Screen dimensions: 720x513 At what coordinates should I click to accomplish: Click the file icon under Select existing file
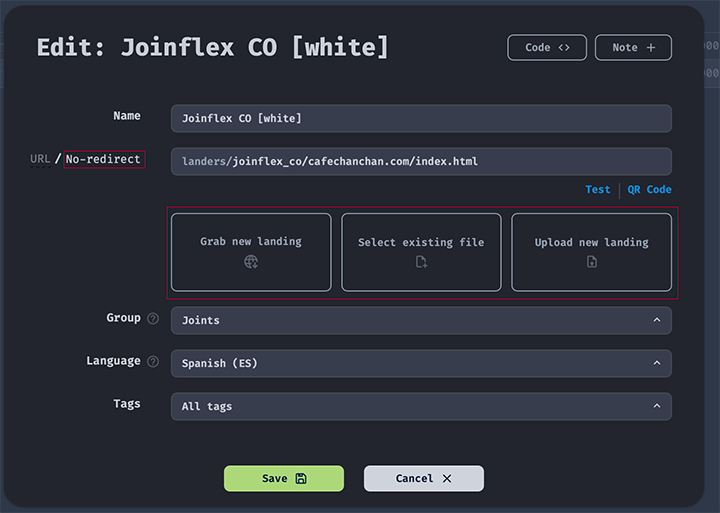[421, 262]
